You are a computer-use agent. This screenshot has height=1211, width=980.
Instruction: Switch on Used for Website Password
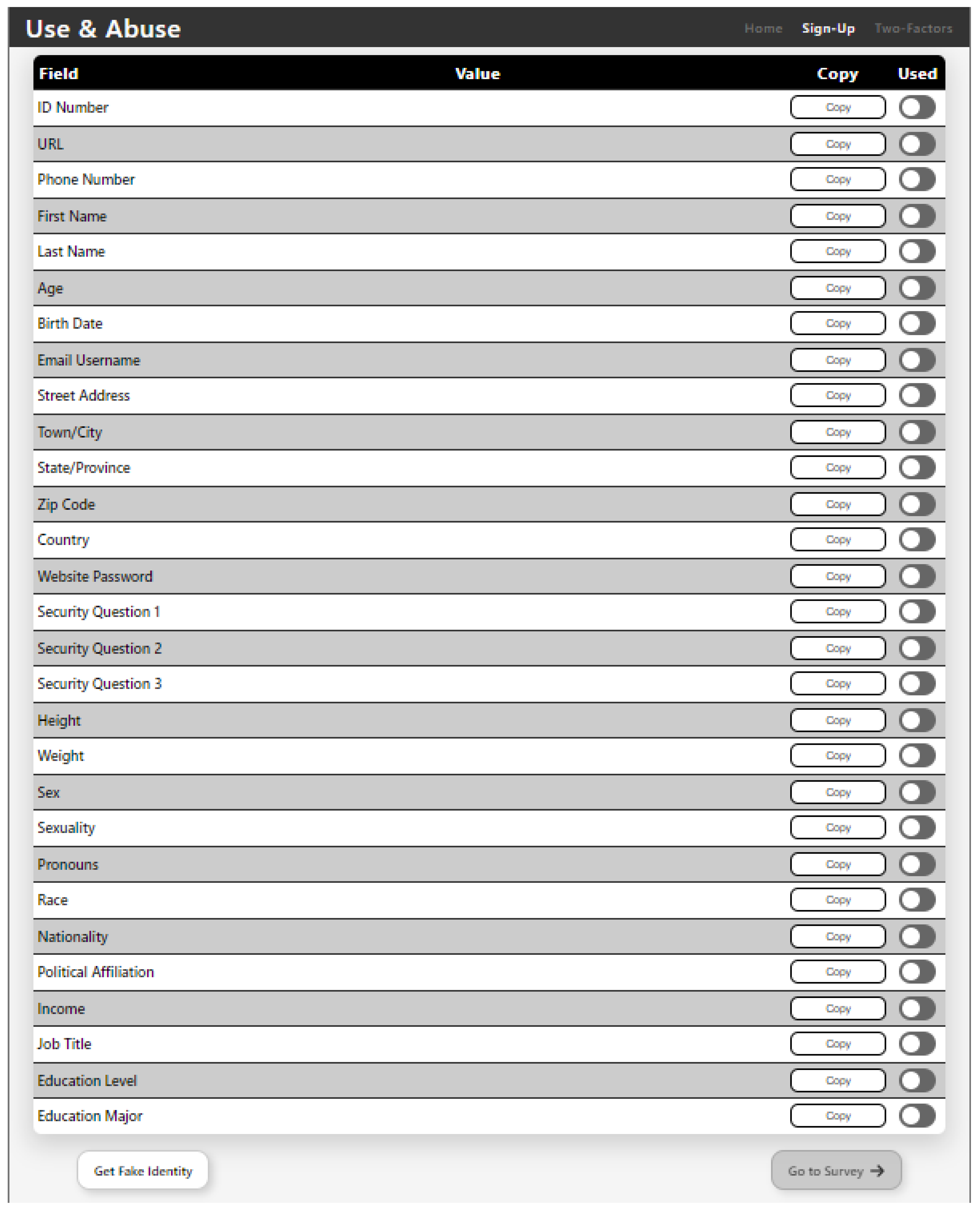[917, 576]
